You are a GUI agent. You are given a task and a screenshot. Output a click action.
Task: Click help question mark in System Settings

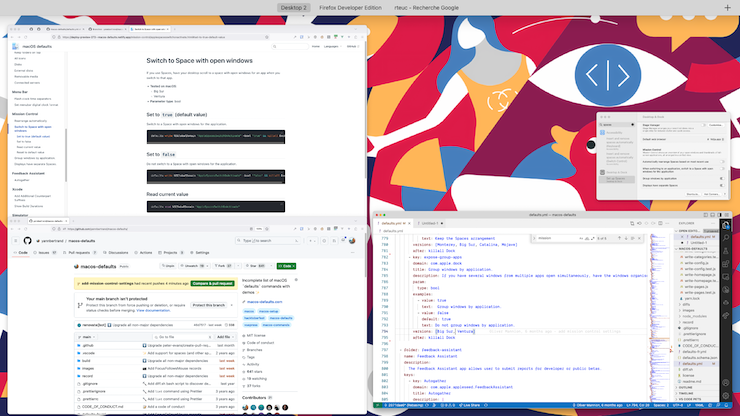[725, 194]
